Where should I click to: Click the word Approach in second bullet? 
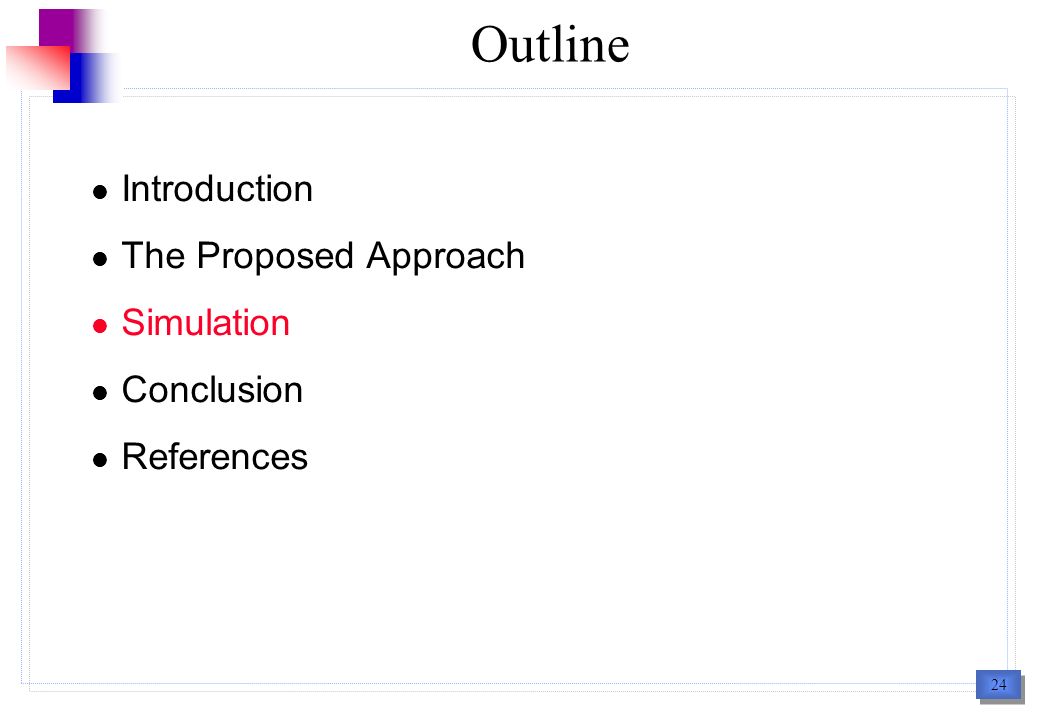[445, 257]
